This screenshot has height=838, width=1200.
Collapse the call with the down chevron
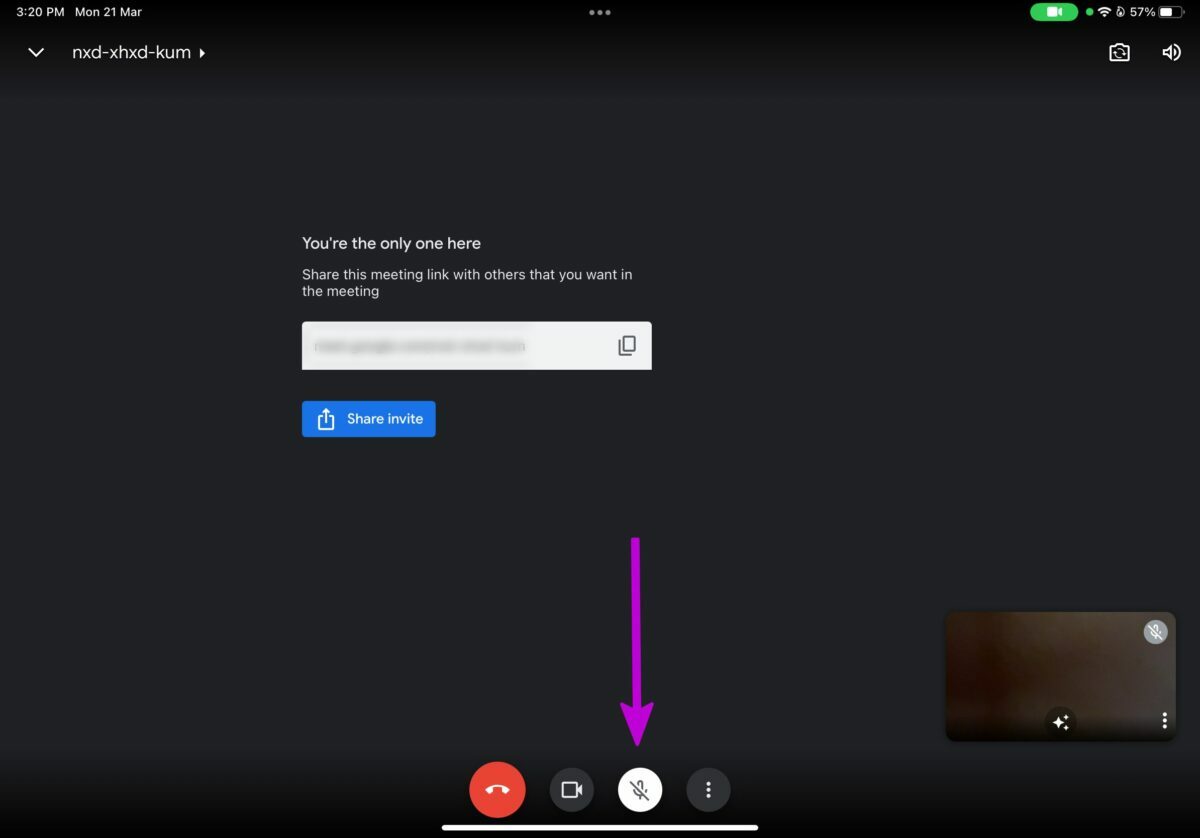click(36, 53)
